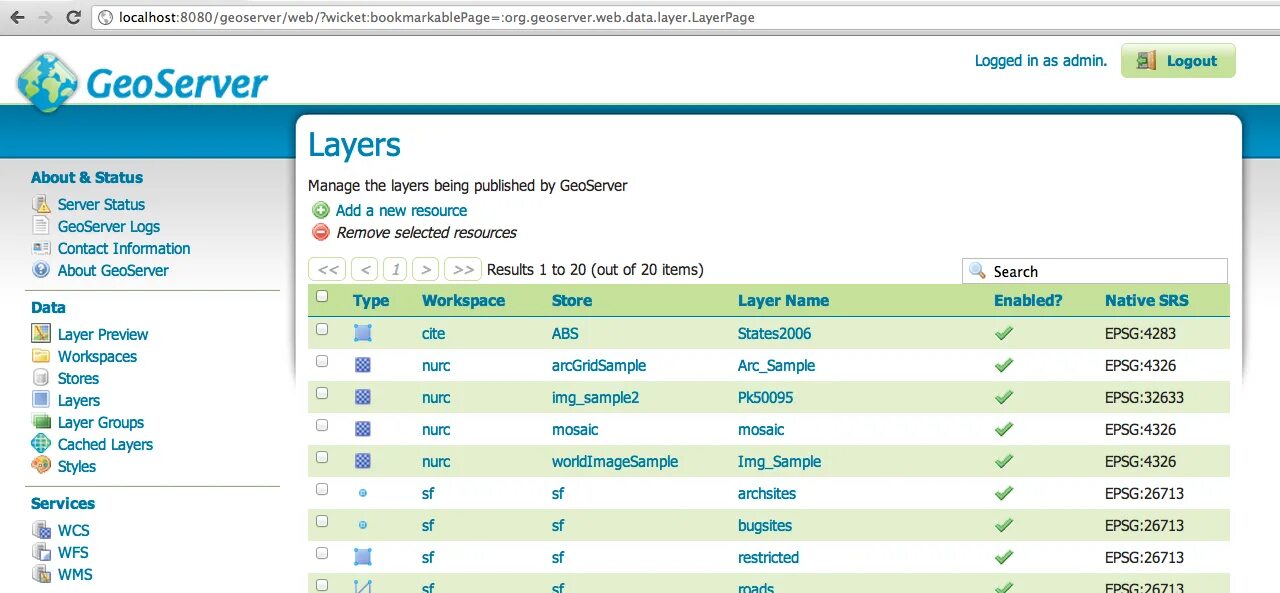
Task: Check the bugsites row checkbox
Action: (322, 521)
